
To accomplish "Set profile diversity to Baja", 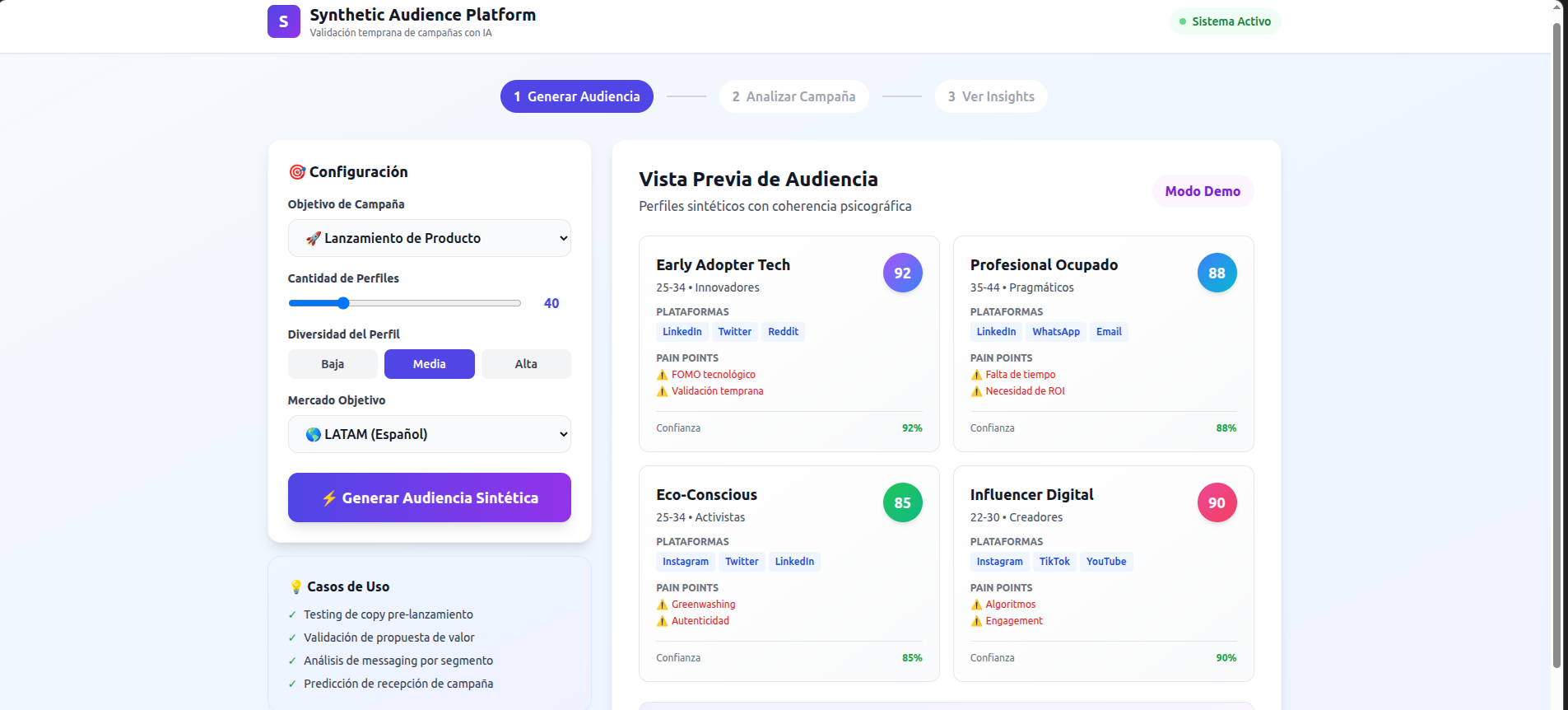I will [x=333, y=364].
